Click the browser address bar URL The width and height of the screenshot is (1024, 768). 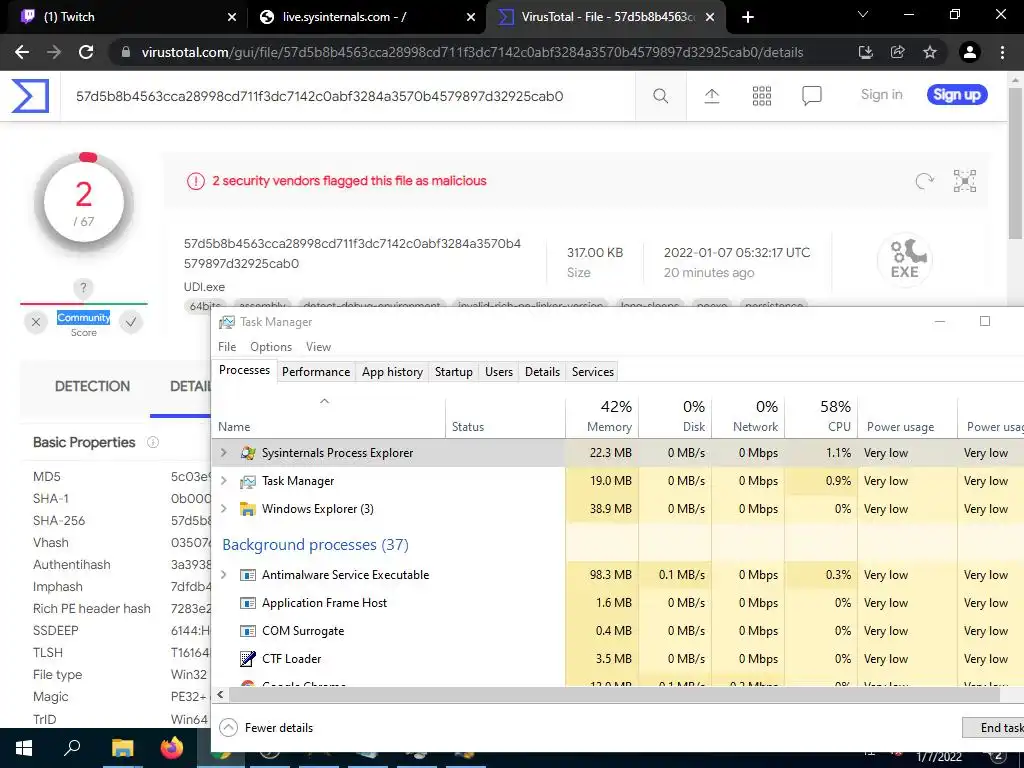tap(472, 52)
